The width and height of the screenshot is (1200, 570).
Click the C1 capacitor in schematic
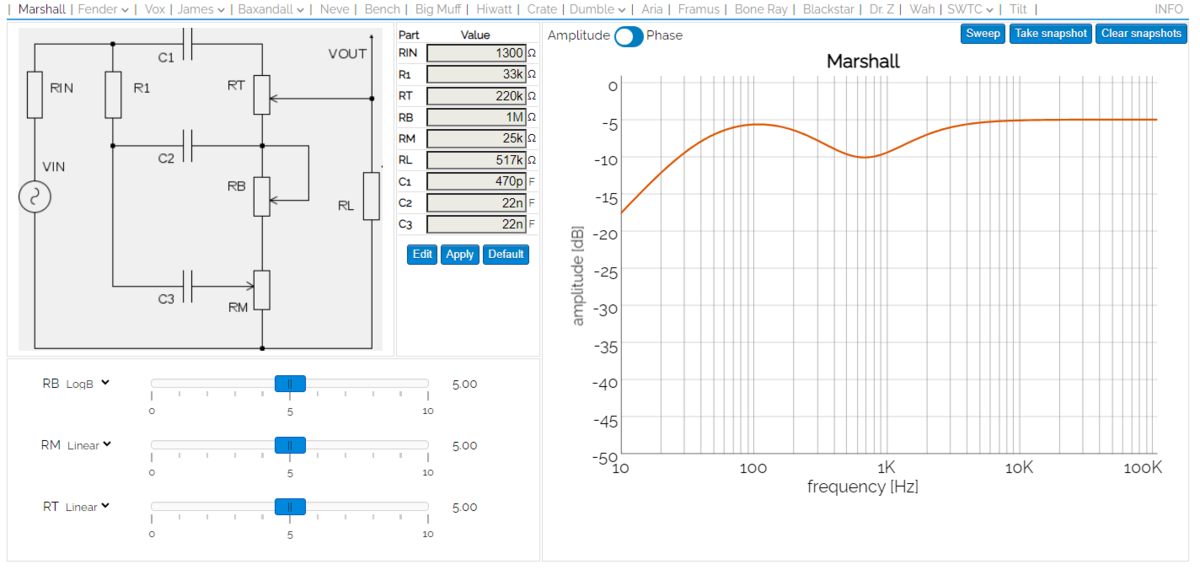click(x=189, y=44)
